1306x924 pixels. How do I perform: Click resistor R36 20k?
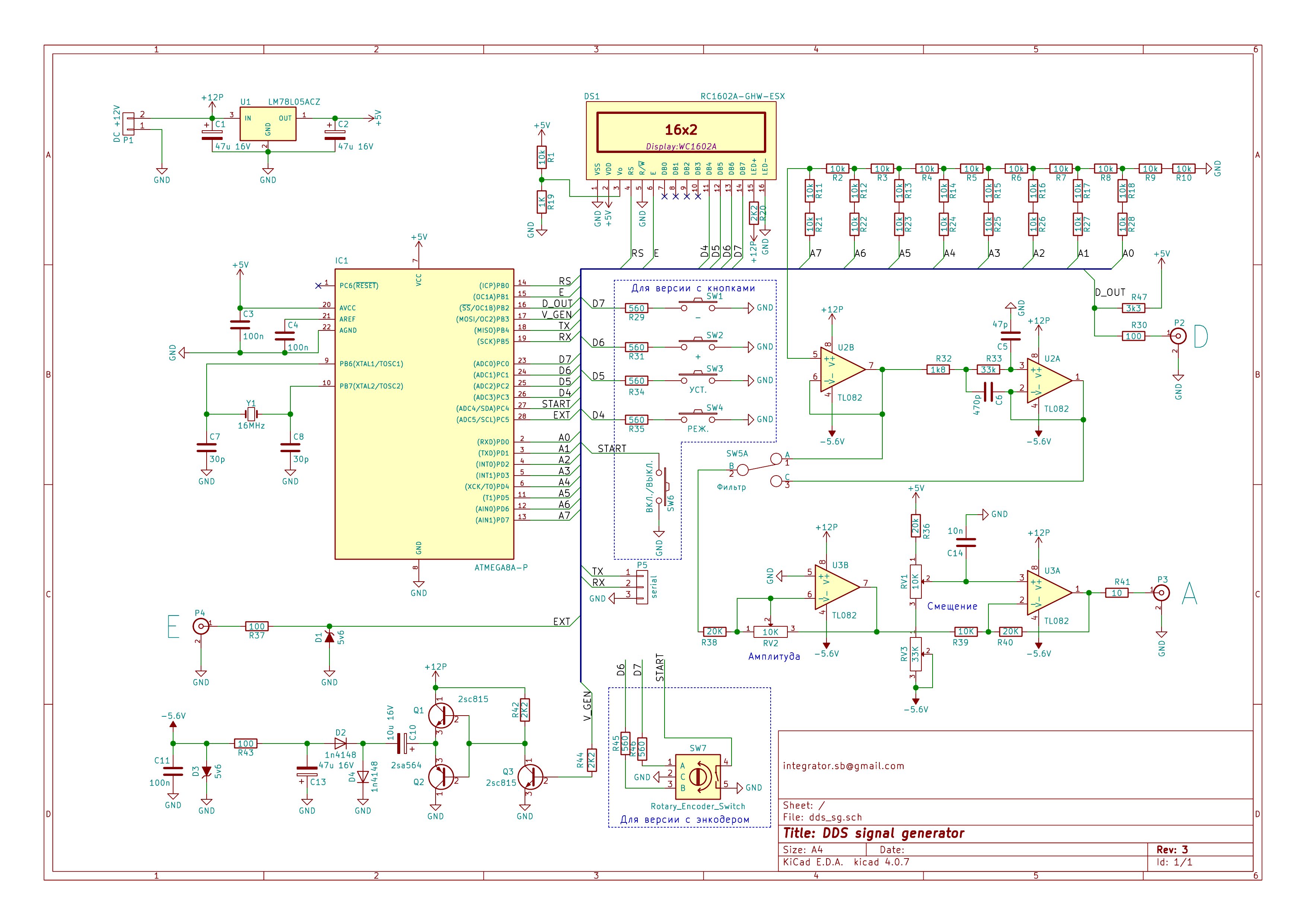915,526
